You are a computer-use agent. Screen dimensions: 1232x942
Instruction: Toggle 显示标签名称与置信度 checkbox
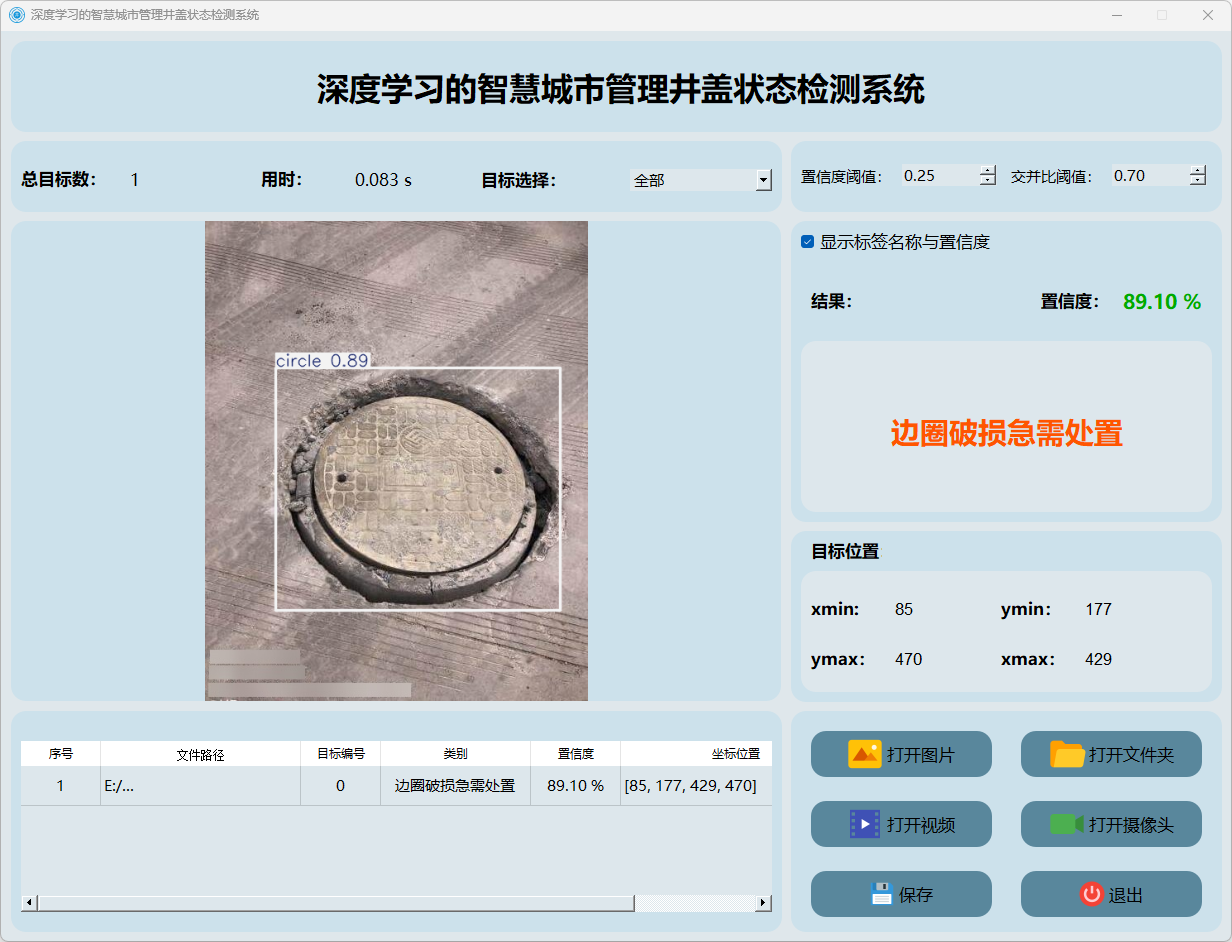tap(807, 242)
